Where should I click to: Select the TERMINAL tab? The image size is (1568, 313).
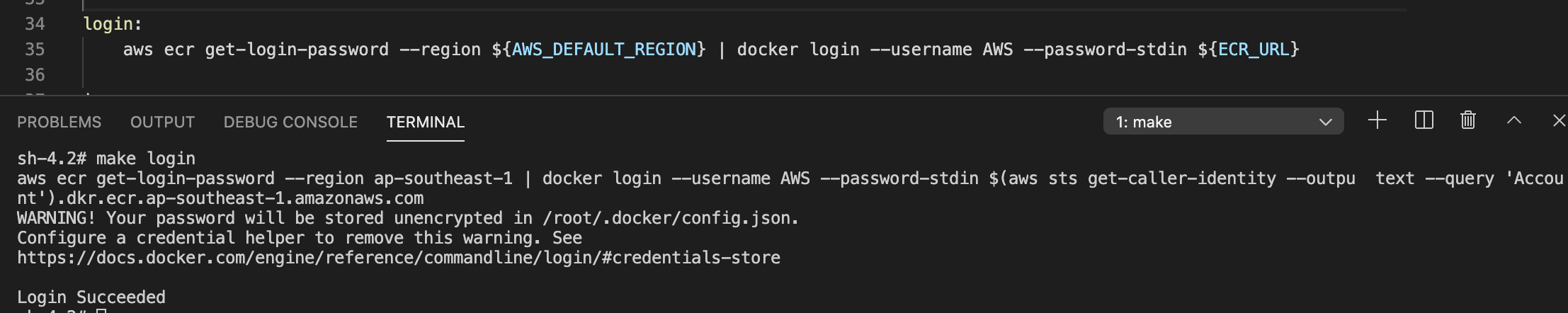[426, 122]
